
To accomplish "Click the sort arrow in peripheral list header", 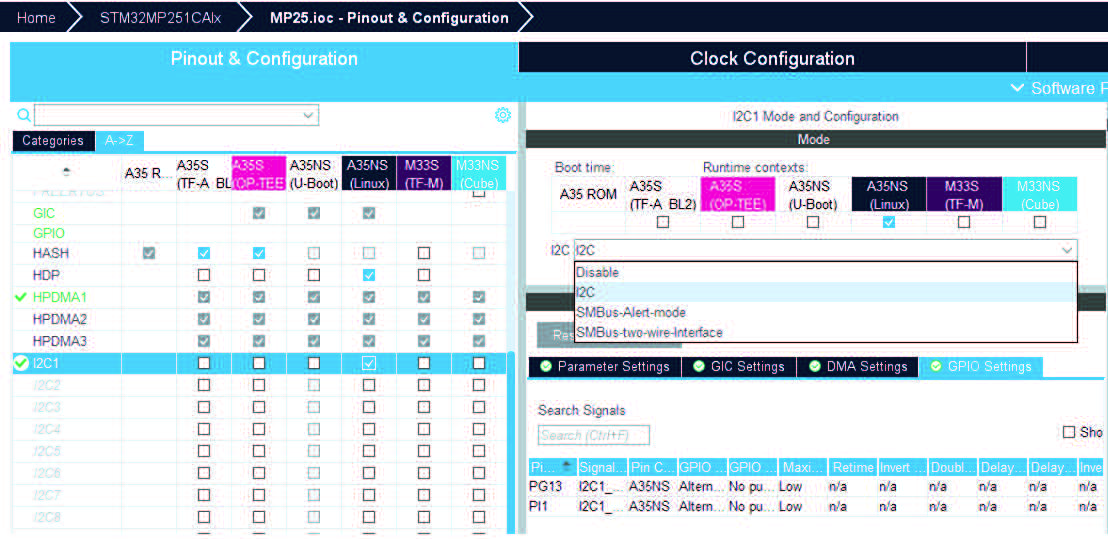I will click(66, 171).
